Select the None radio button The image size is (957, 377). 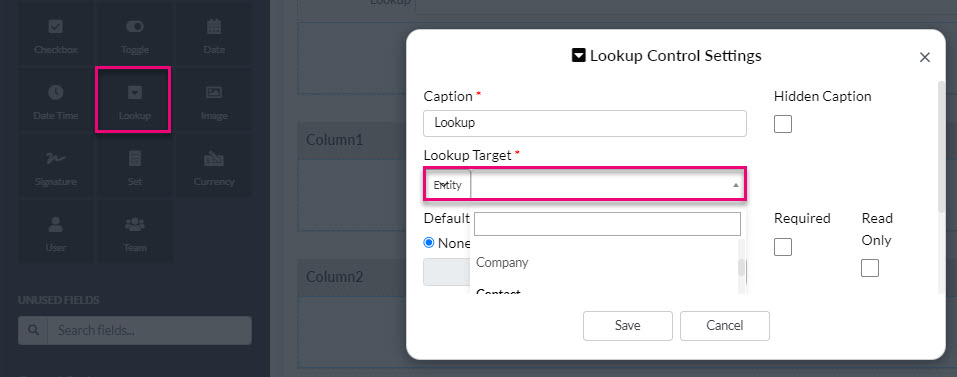coord(429,243)
